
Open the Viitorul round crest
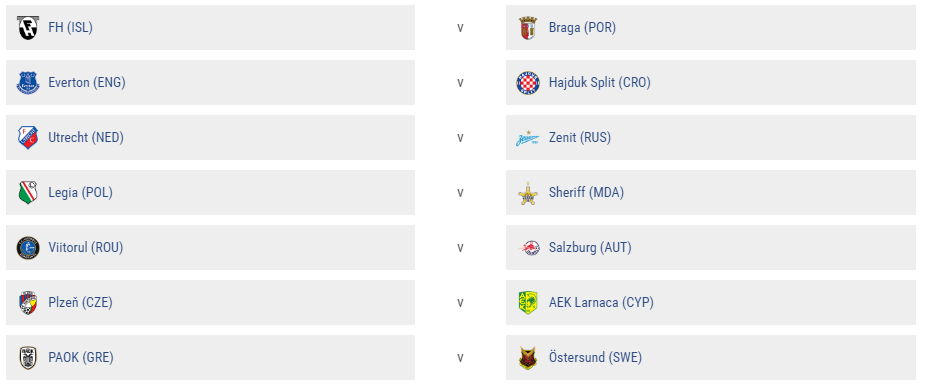click(28, 248)
